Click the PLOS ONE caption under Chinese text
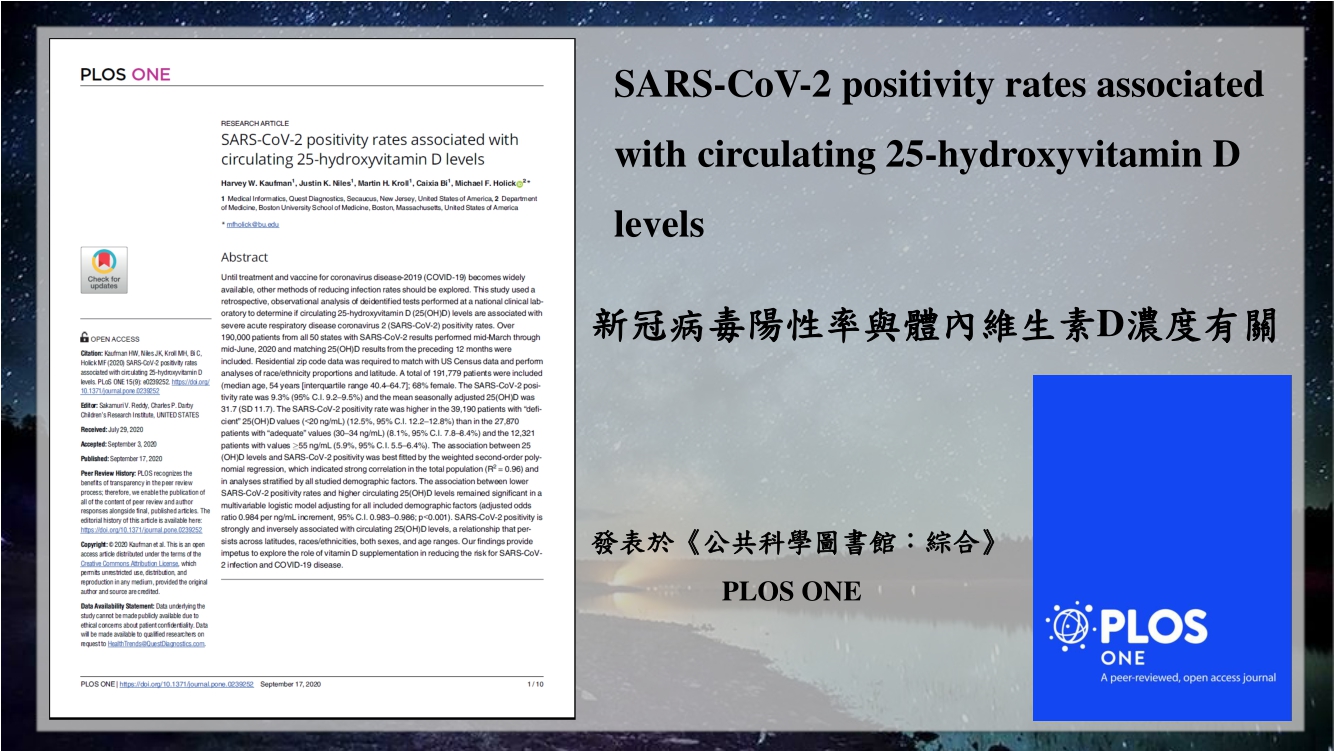The width and height of the screenshot is (1334, 751). pyautogui.click(x=791, y=591)
